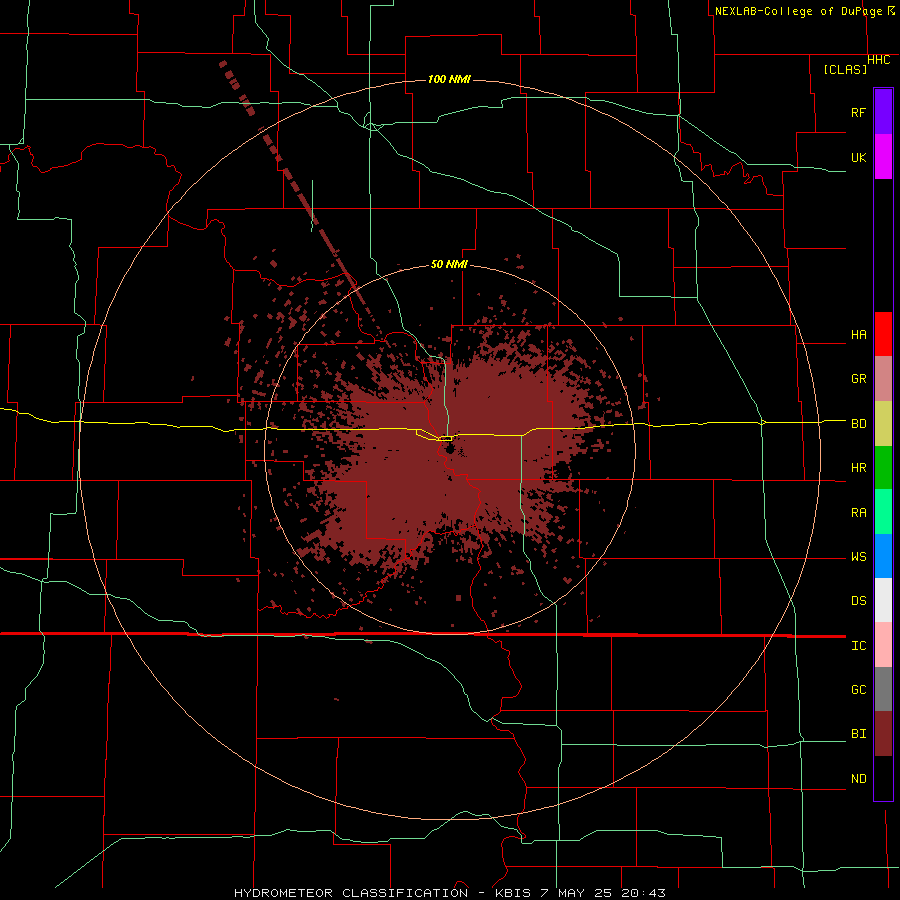The width and height of the screenshot is (900, 900).
Task: Click the ND legend label
Action: point(858,779)
